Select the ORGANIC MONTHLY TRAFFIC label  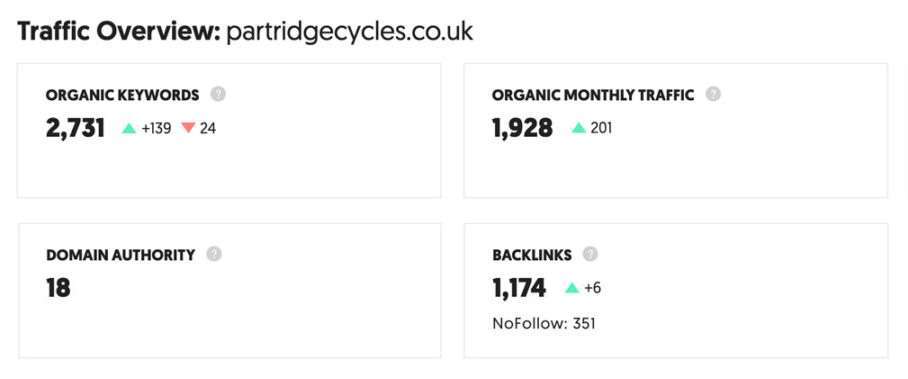tap(593, 95)
